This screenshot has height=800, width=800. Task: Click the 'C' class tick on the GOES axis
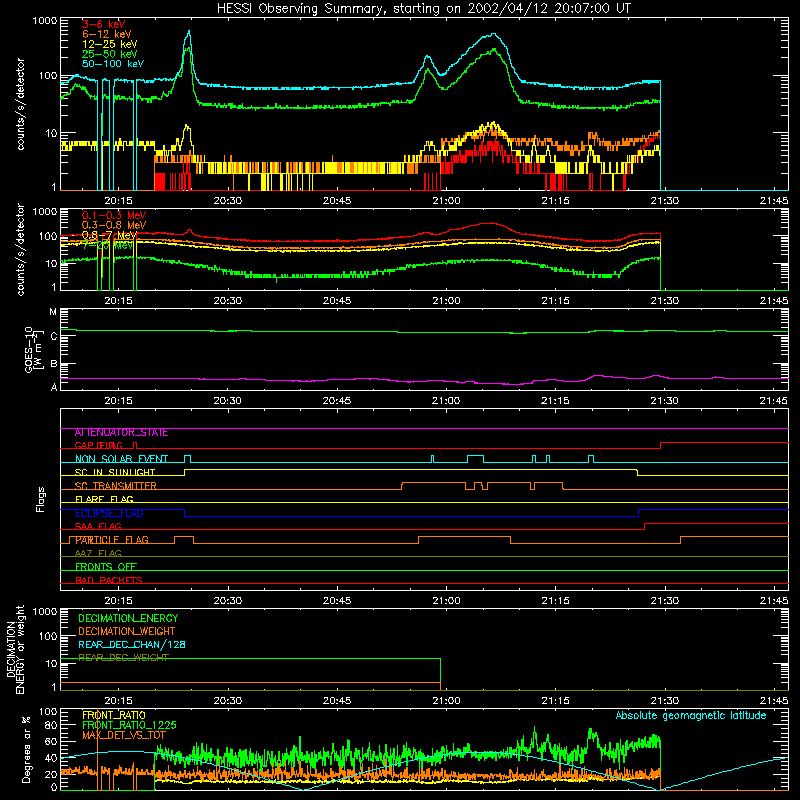pos(54,336)
